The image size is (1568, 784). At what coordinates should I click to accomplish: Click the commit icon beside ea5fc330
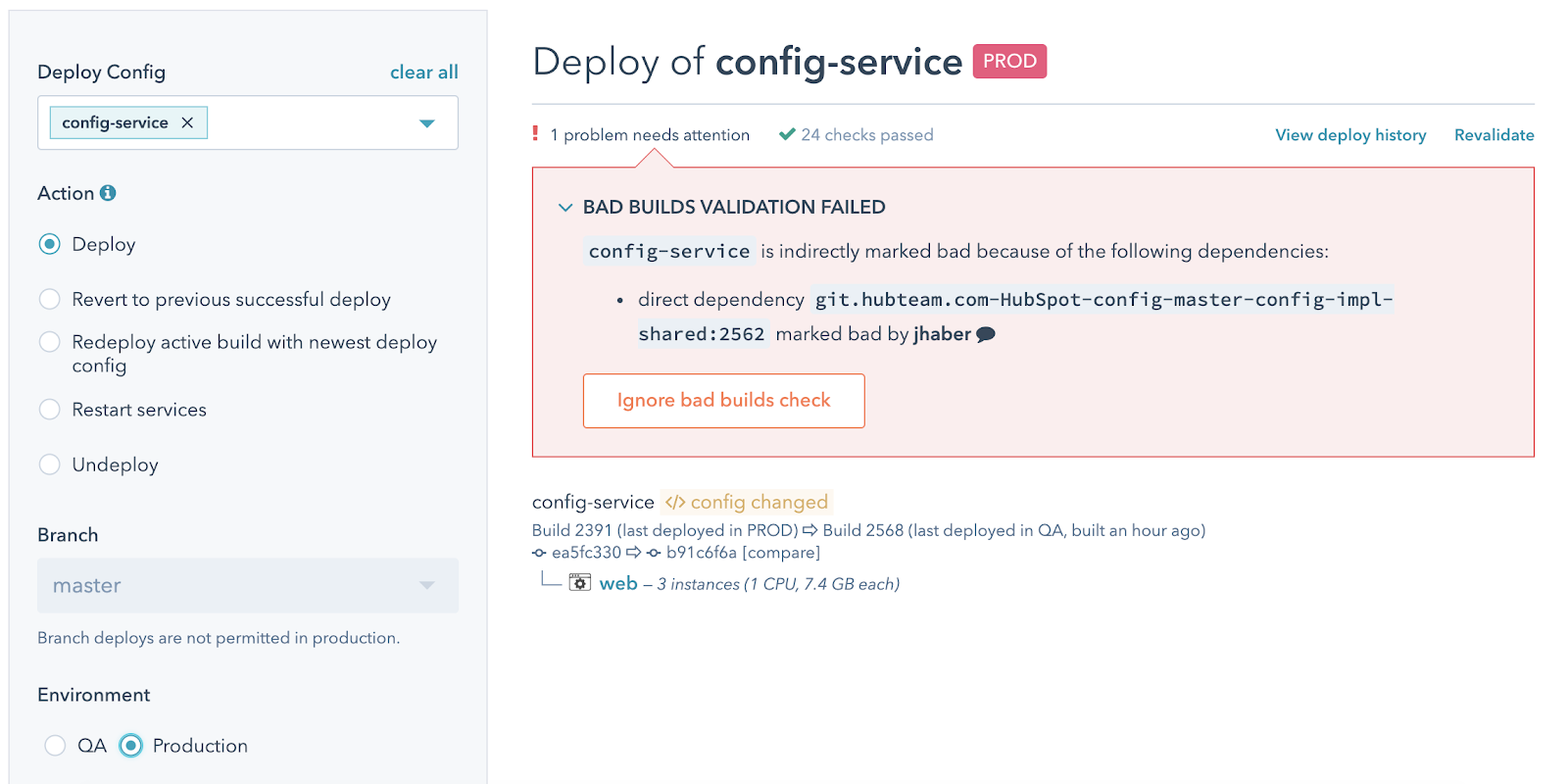coord(539,554)
